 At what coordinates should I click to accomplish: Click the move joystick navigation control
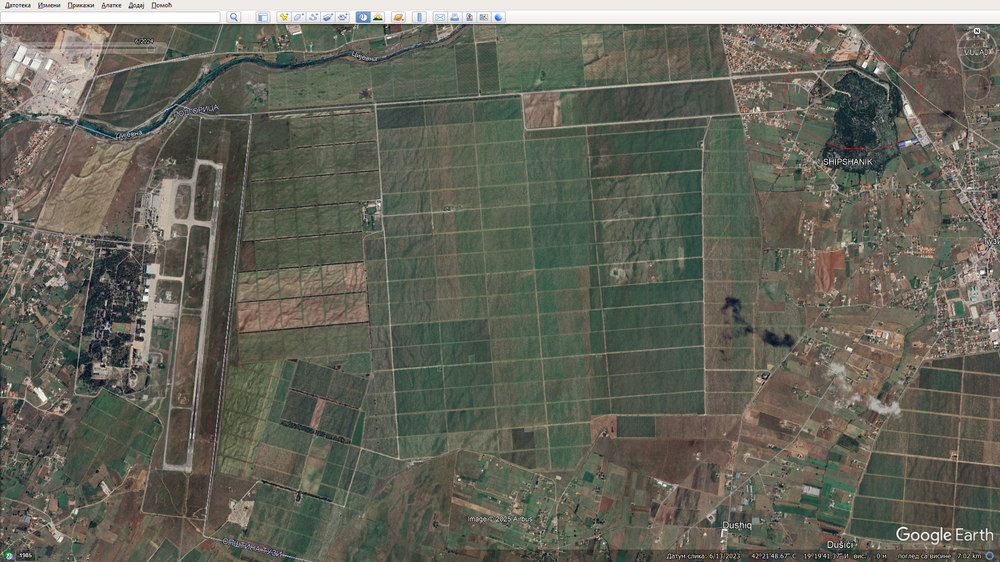pyautogui.click(x=976, y=87)
